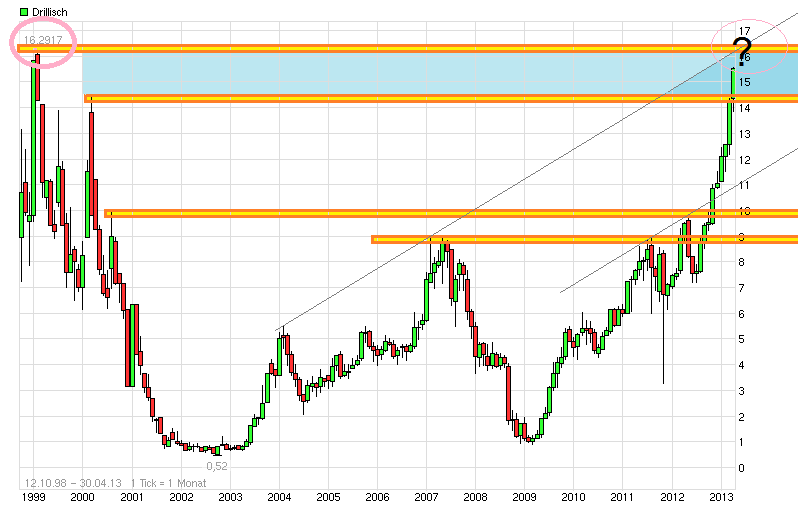Click the 17 price axis value
798x526 pixels.
tap(745, 31)
